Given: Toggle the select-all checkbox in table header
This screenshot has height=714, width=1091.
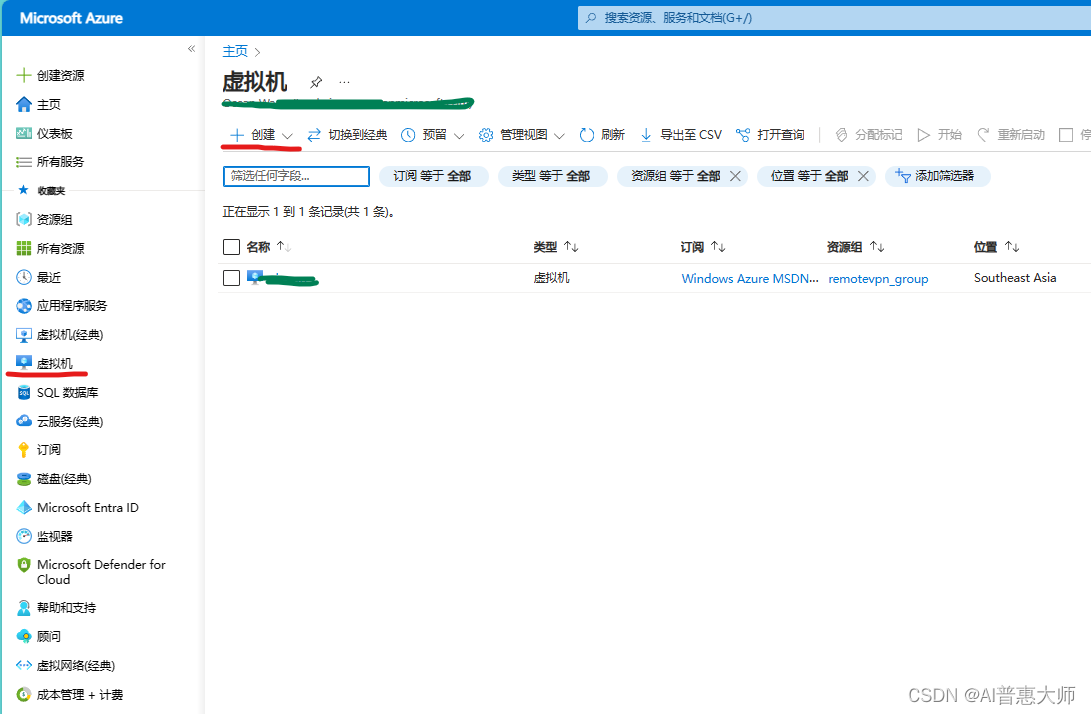Looking at the screenshot, I should (x=231, y=247).
